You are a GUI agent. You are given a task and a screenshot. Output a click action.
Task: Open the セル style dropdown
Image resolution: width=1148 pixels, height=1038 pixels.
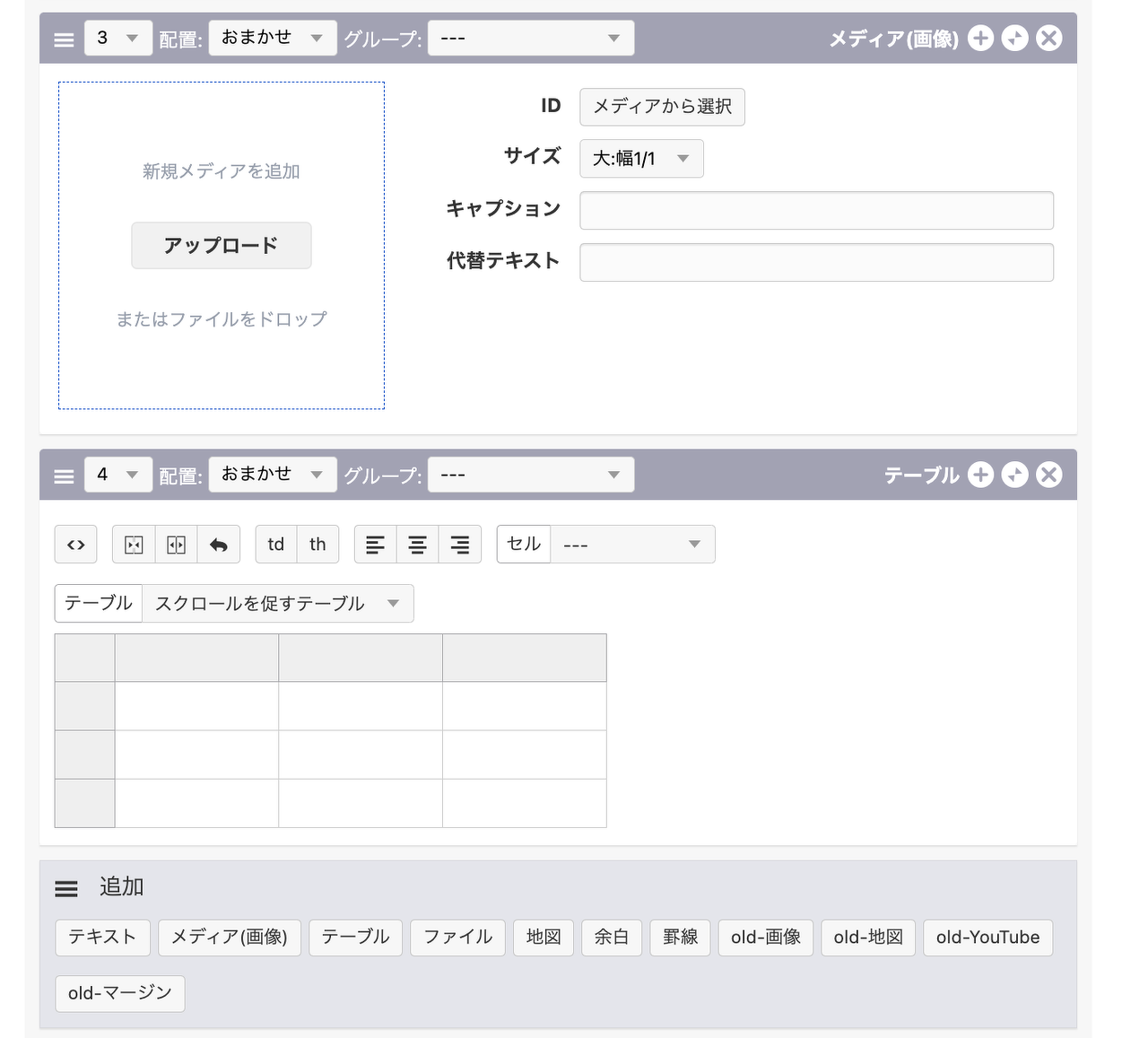[x=631, y=545]
